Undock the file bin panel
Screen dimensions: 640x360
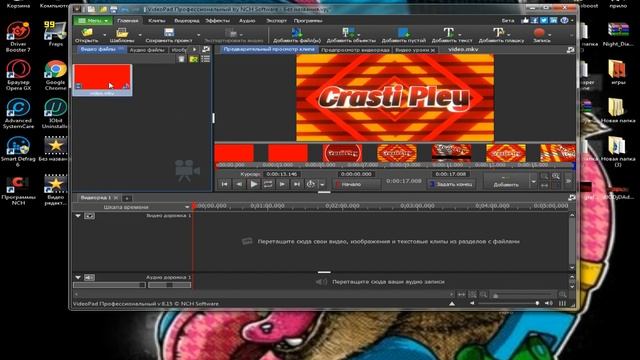pyautogui.click(x=206, y=49)
